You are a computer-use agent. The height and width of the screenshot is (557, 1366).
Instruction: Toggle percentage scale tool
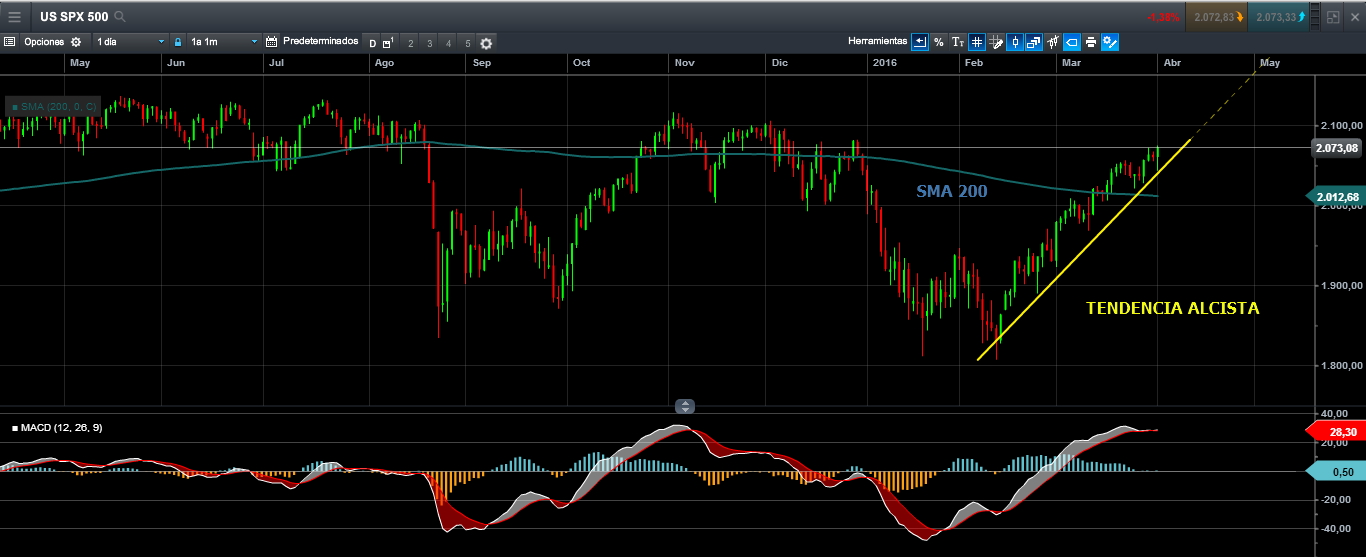coord(939,42)
